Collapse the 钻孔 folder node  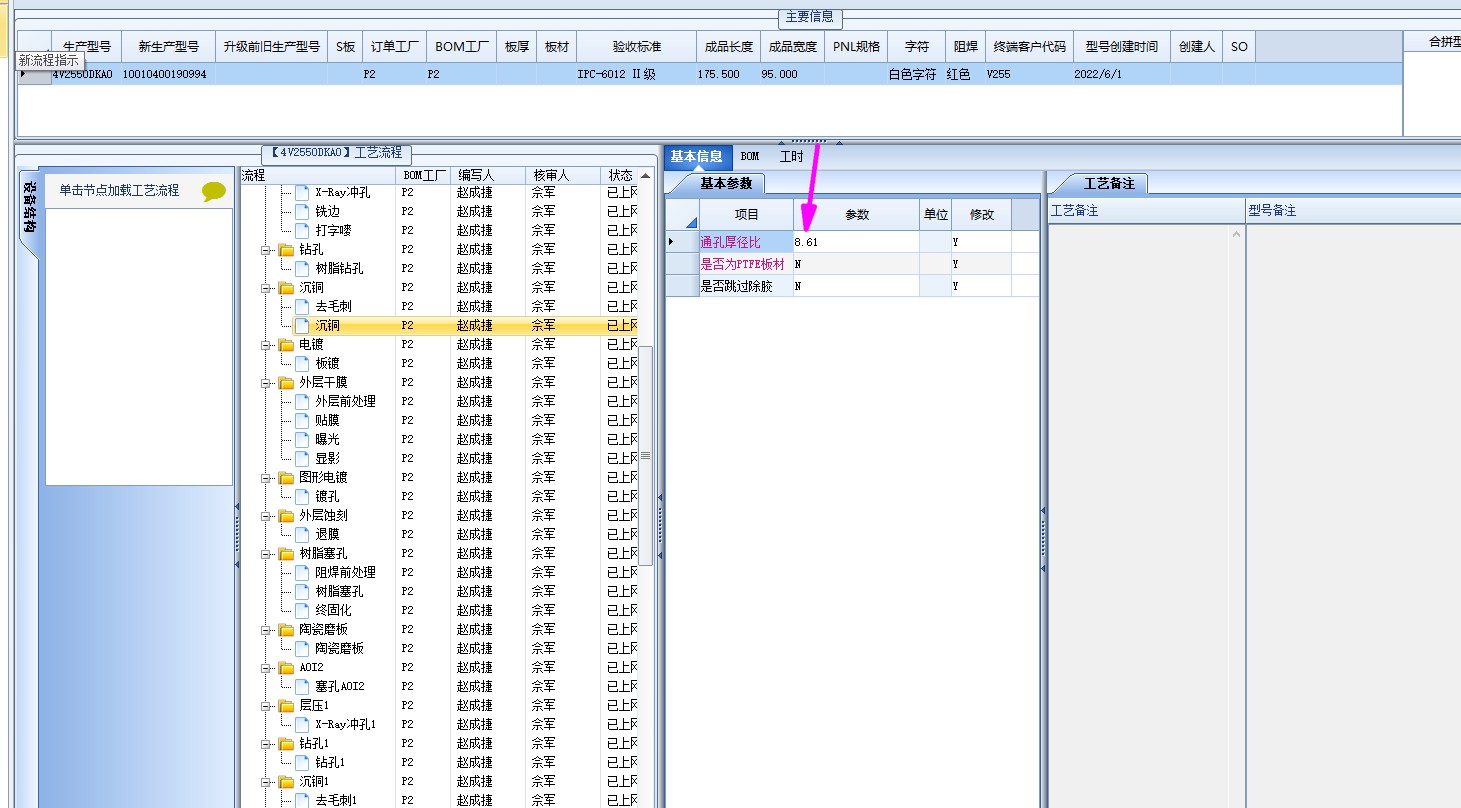pyautogui.click(x=267, y=249)
